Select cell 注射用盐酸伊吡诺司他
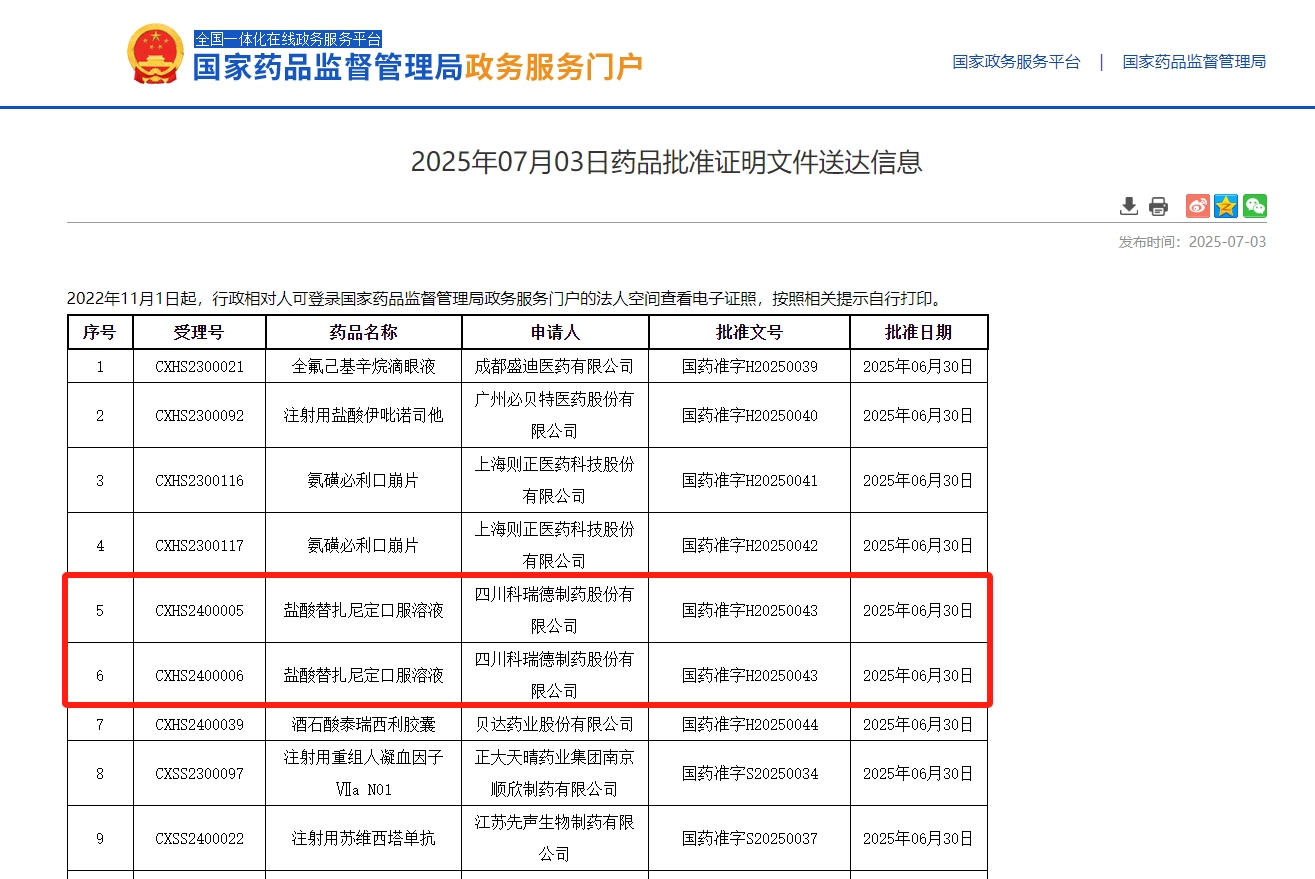1315x879 pixels. 363,415
